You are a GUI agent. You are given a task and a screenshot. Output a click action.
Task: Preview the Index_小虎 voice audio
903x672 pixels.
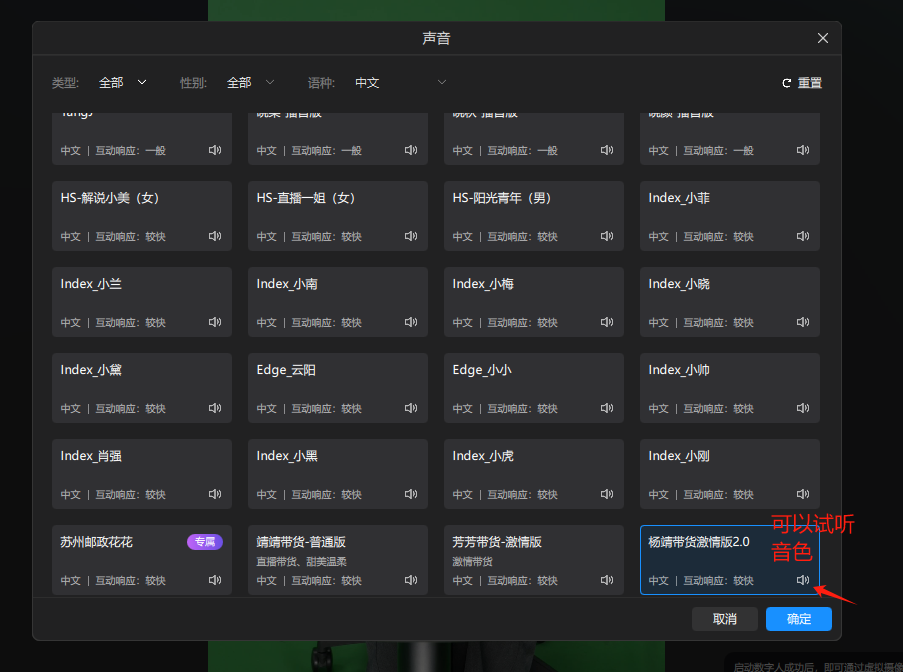click(x=607, y=494)
